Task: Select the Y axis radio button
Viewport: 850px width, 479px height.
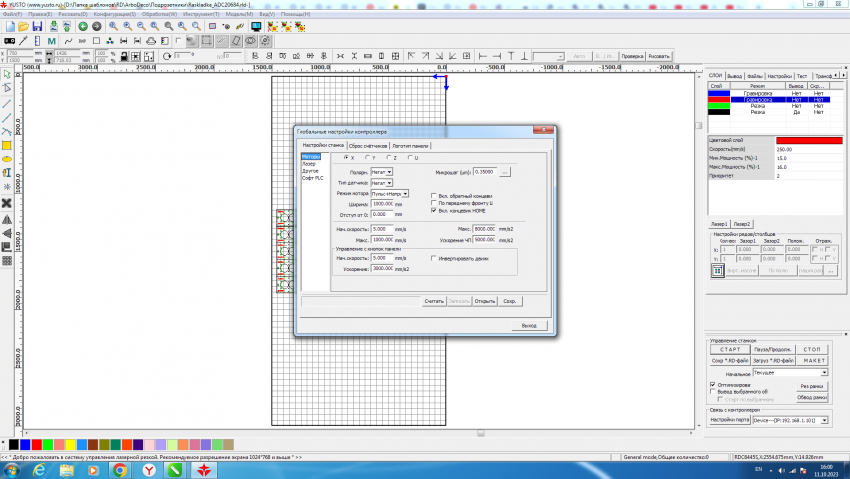Action: (367, 158)
